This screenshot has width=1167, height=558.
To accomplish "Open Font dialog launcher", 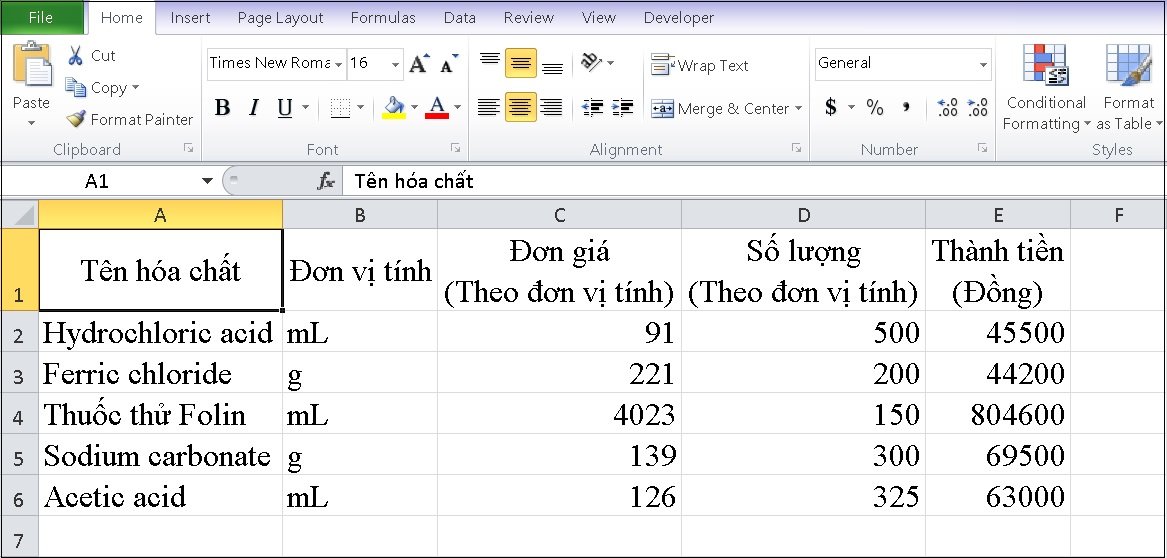I will [x=455, y=149].
